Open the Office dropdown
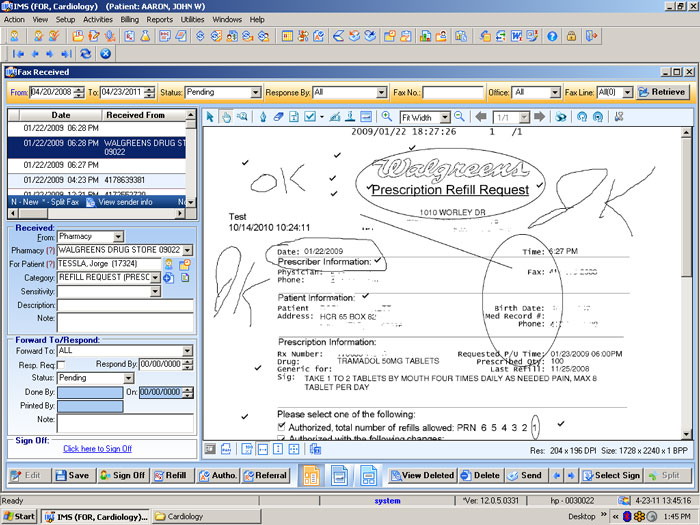The height and width of the screenshot is (525, 700). click(555, 92)
